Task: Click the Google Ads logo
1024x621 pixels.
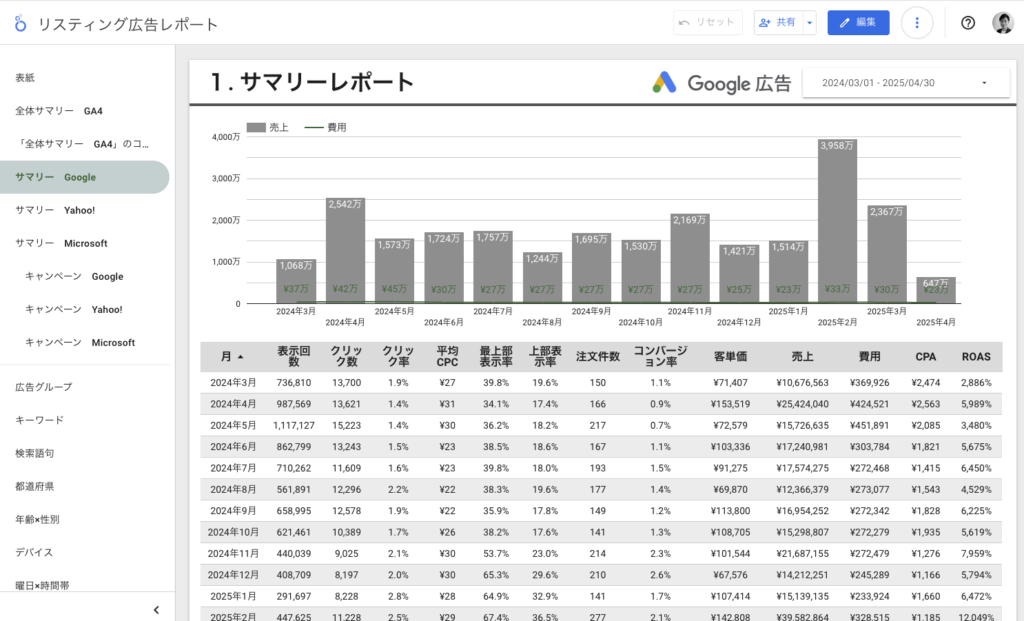Action: (x=665, y=83)
